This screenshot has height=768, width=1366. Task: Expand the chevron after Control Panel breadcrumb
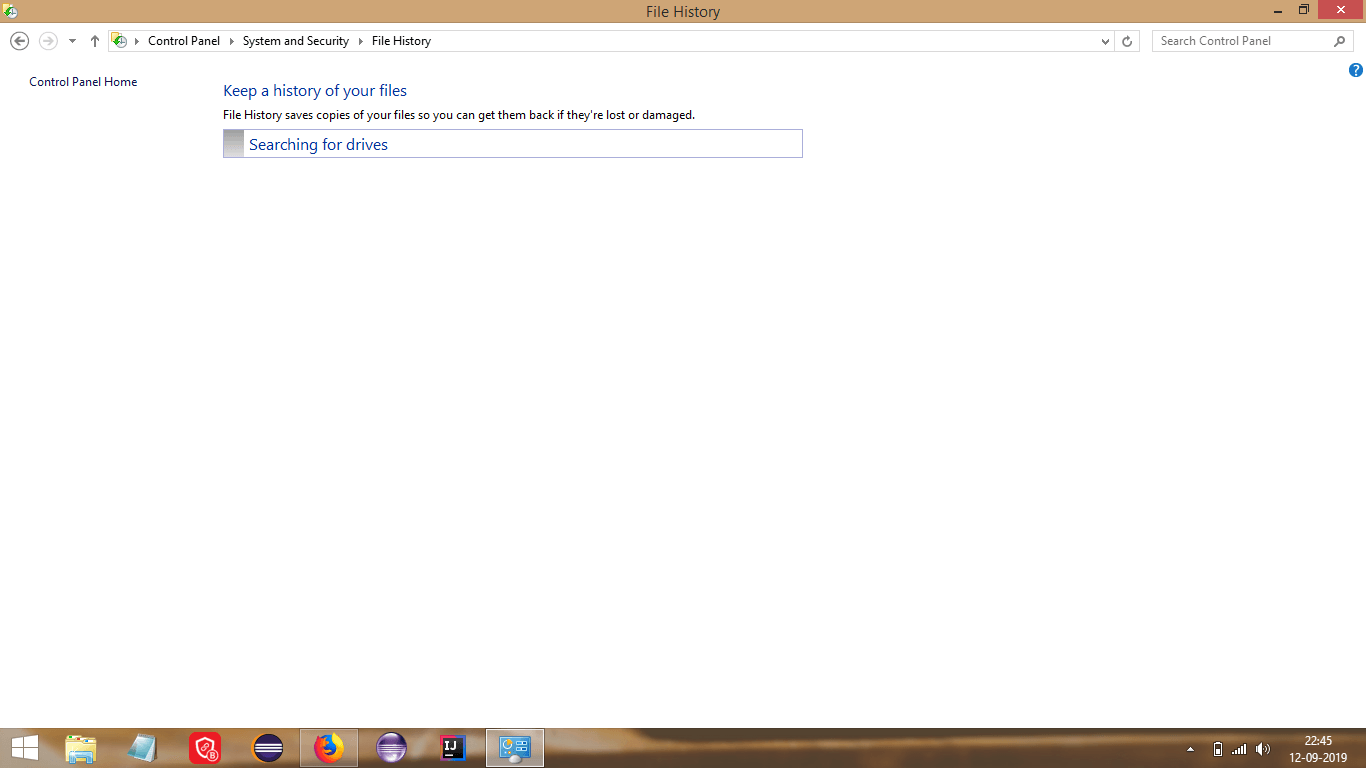point(231,41)
